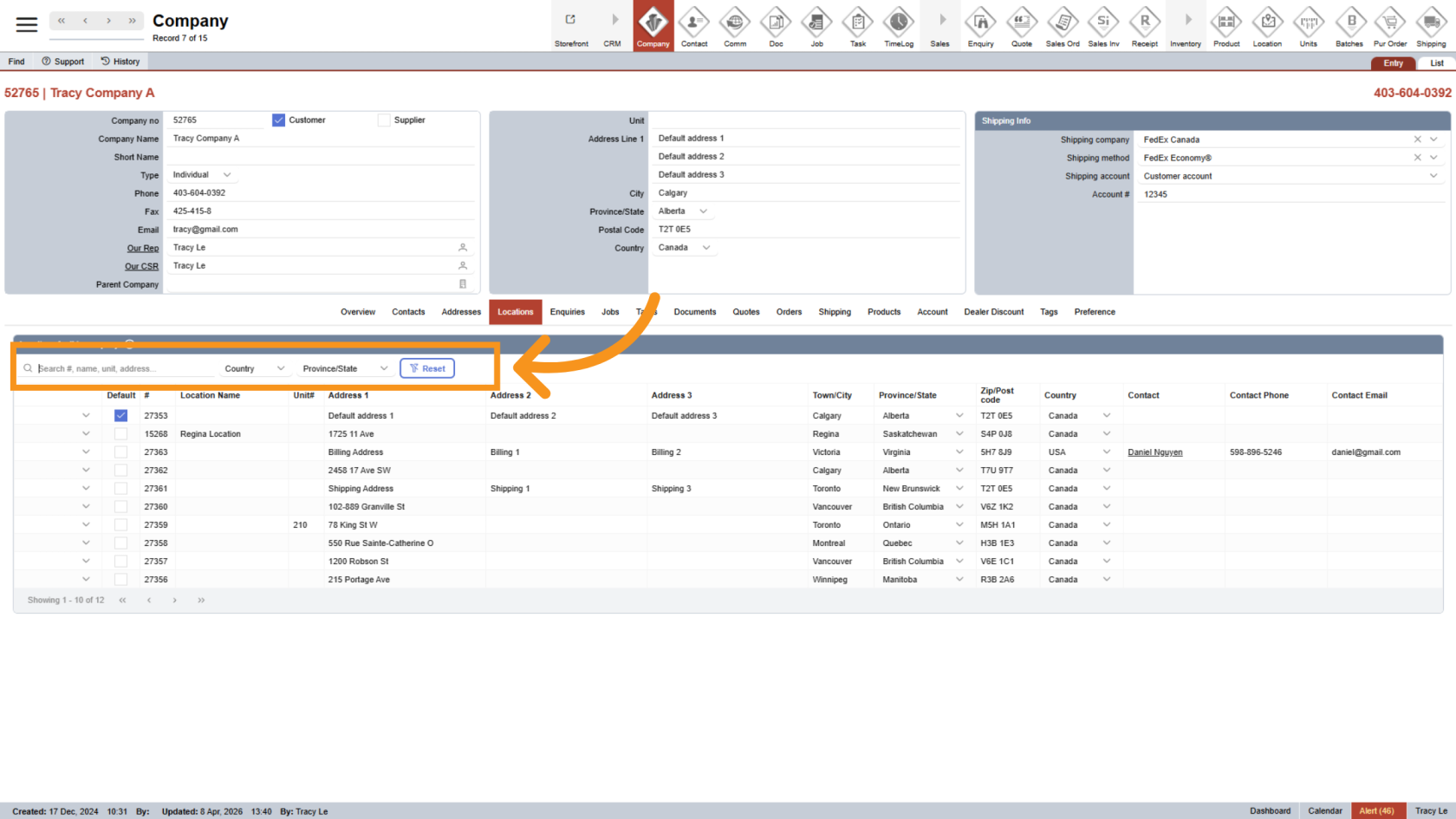Open the Job module icon
The image size is (1456, 819).
(x=816, y=26)
